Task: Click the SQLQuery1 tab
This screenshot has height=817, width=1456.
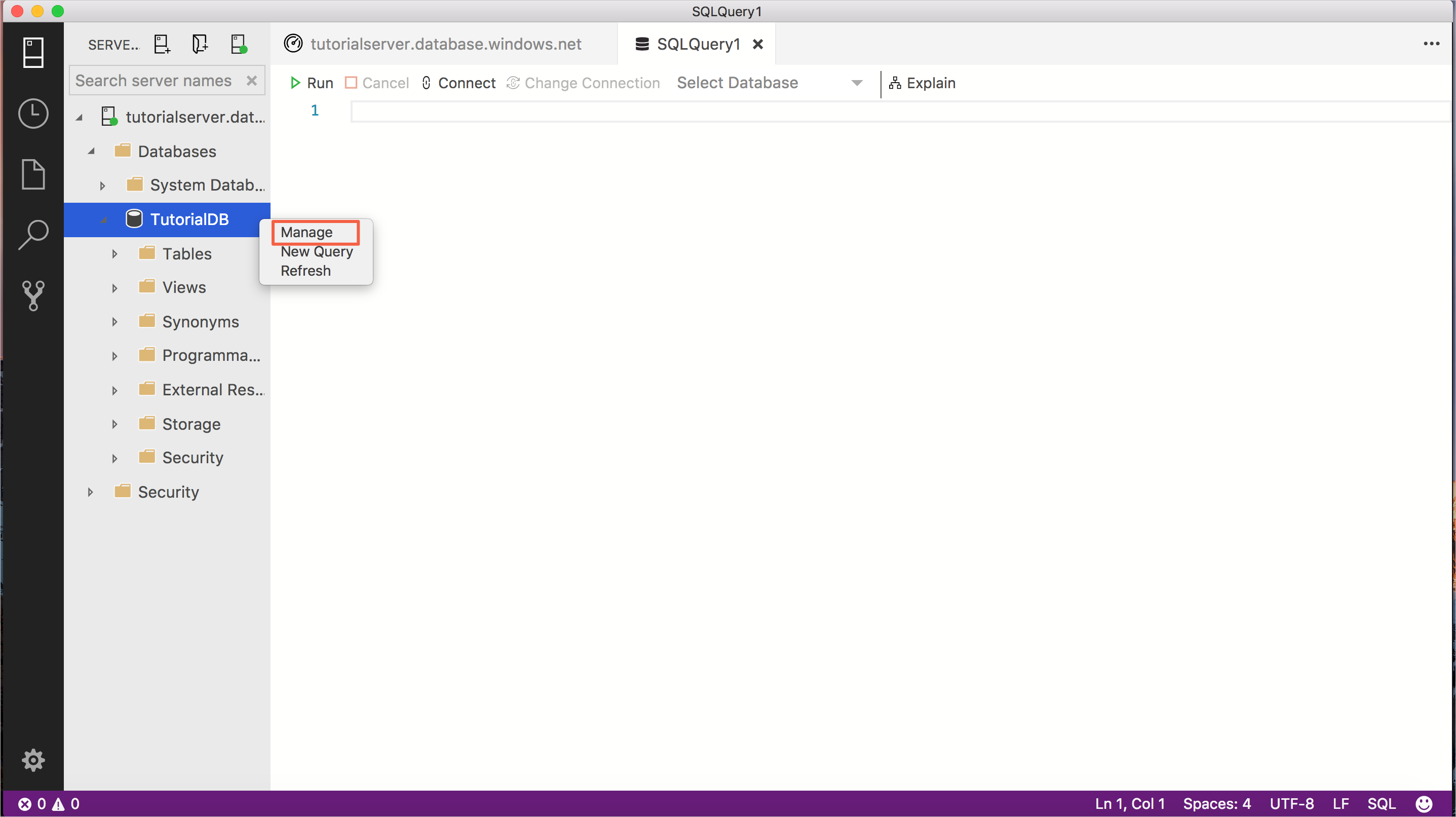Action: (698, 44)
